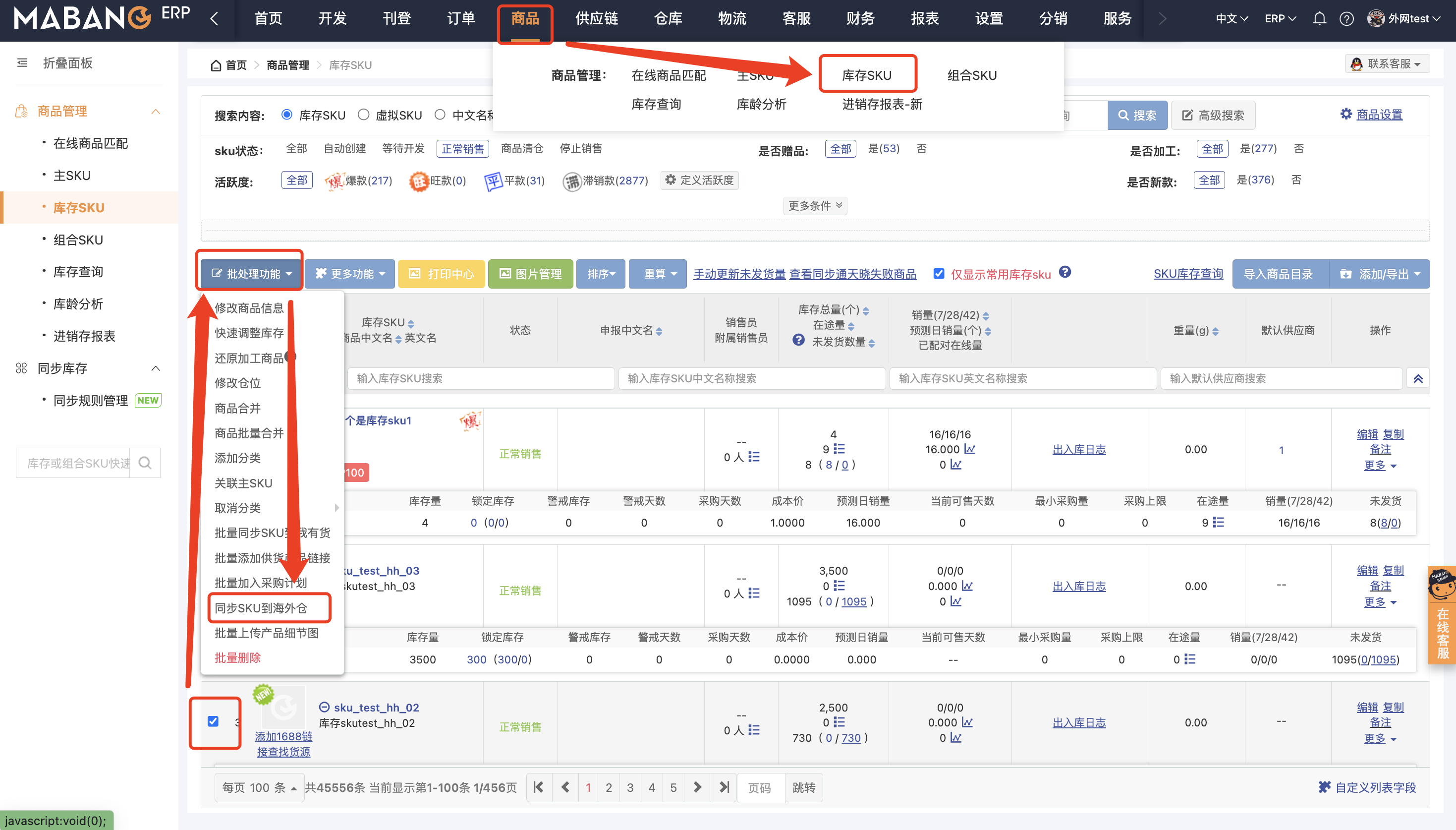Click the chart icon beside 16.000 forecast
The height and width of the screenshot is (830, 1456).
(969, 449)
